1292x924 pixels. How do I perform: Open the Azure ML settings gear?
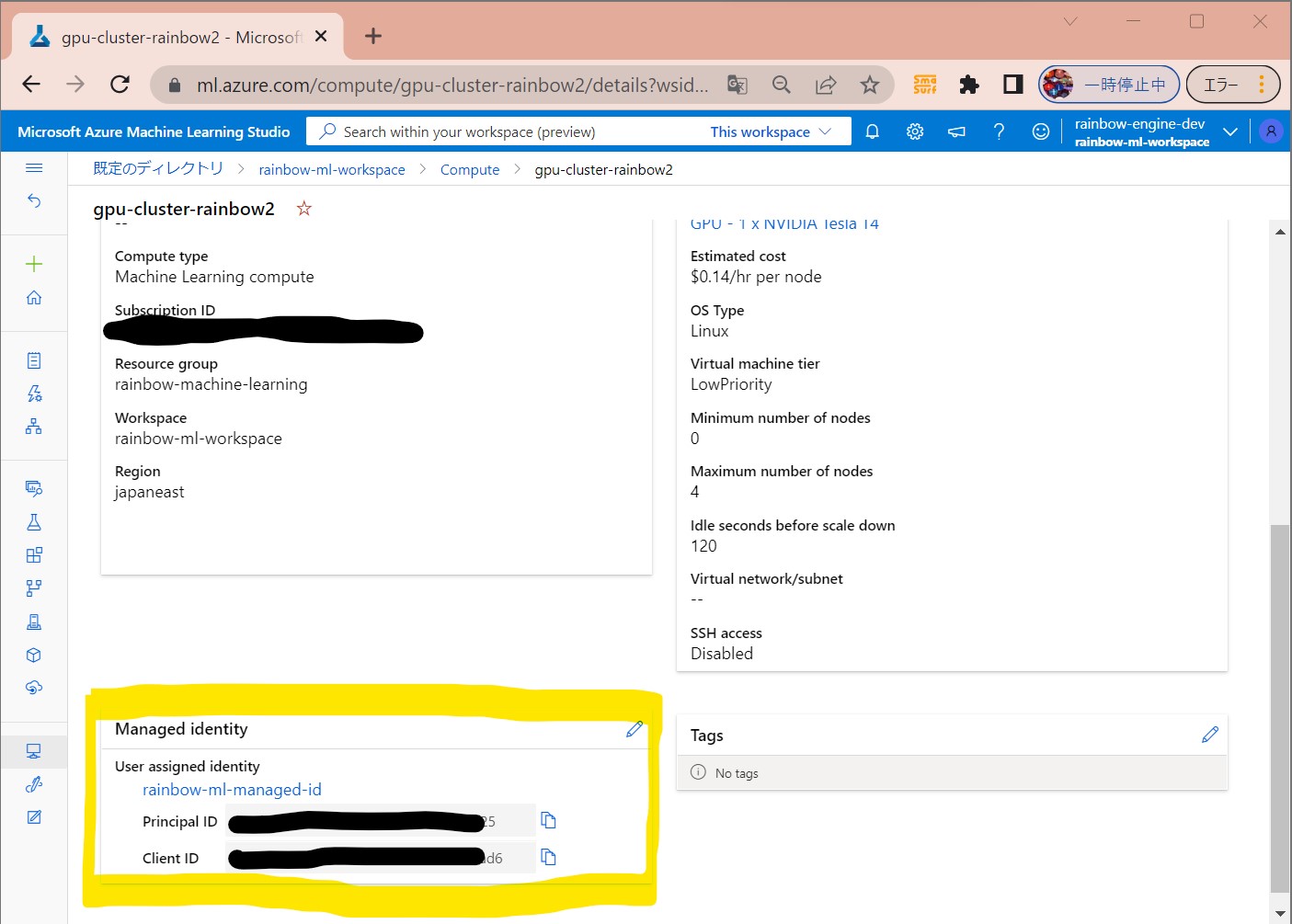(915, 131)
